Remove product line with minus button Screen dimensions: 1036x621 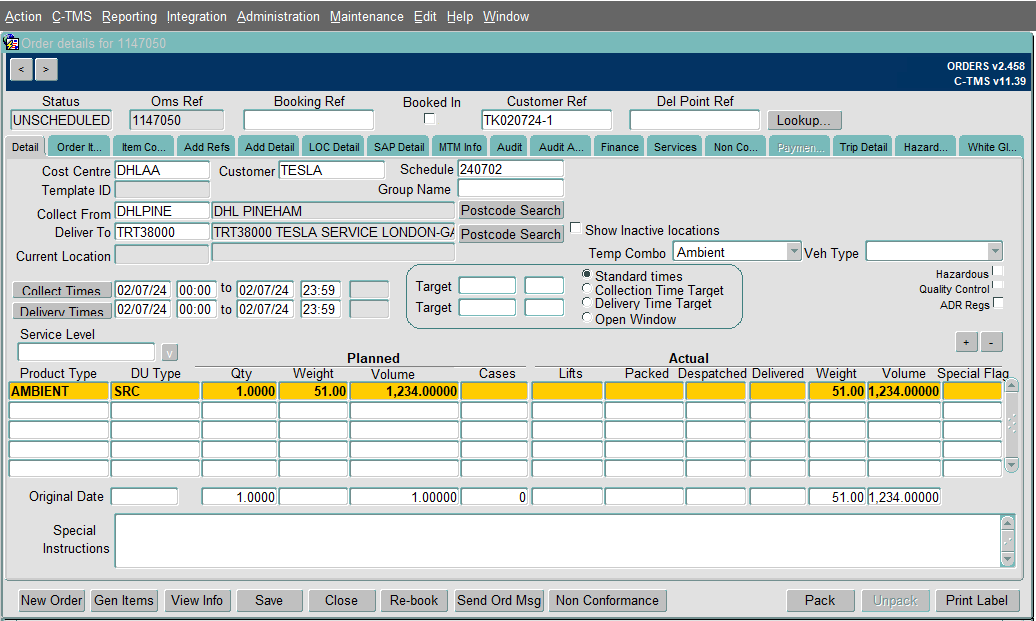[991, 342]
